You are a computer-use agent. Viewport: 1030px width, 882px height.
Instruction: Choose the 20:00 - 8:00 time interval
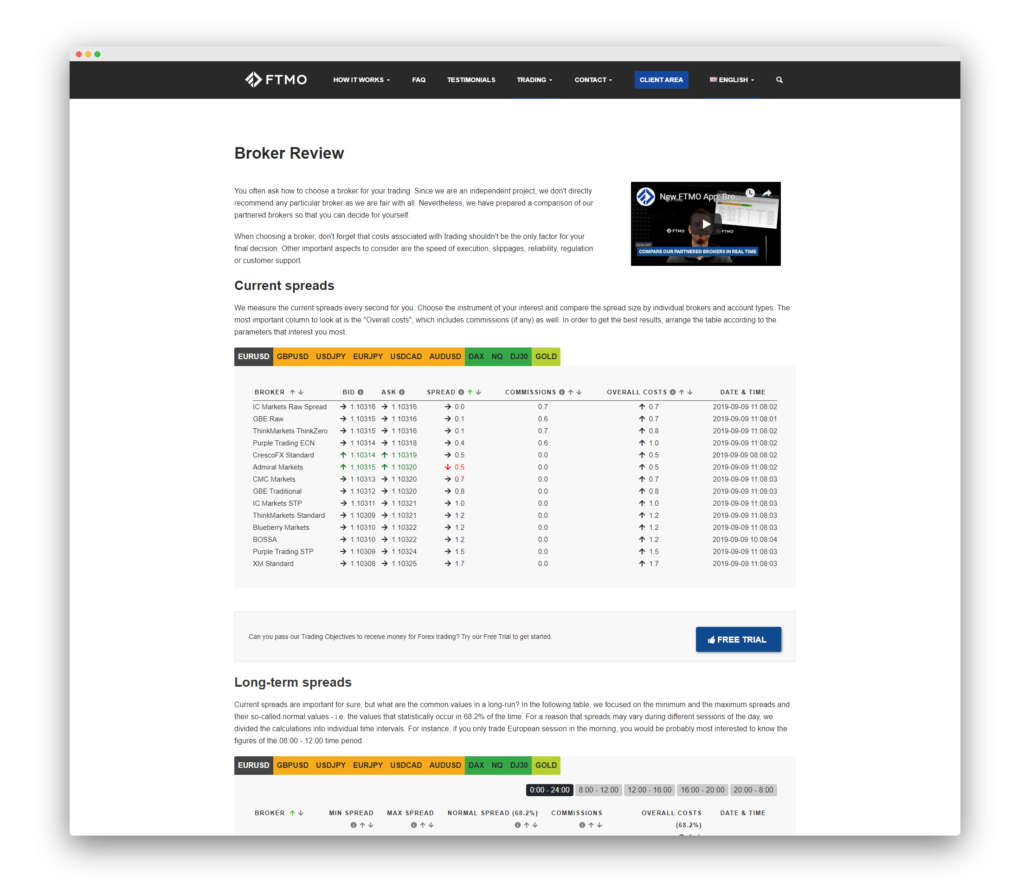(x=753, y=790)
